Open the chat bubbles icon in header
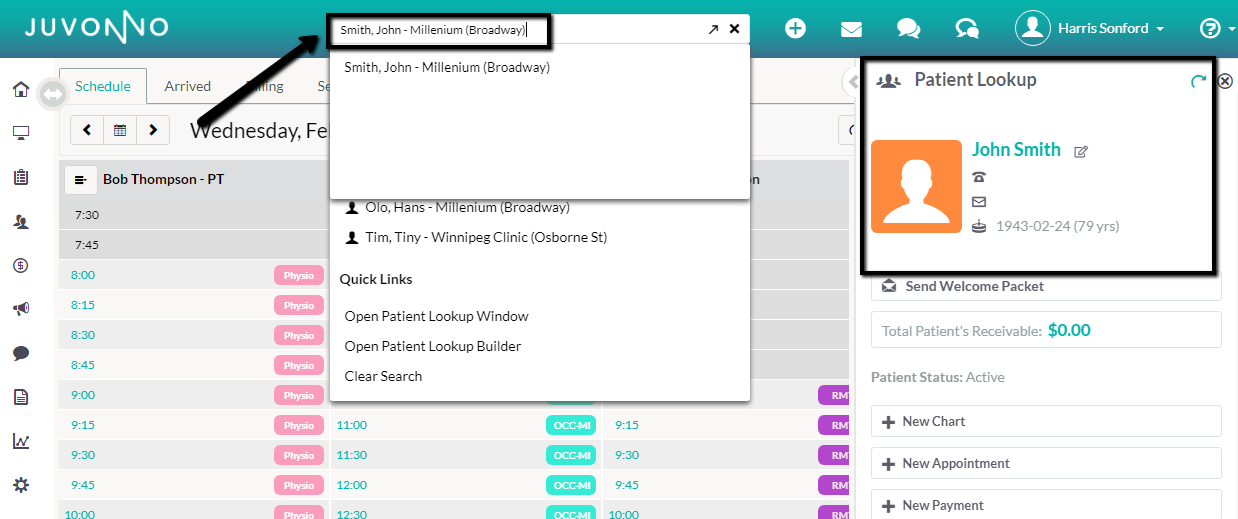This screenshot has width=1238, height=519. [908, 29]
